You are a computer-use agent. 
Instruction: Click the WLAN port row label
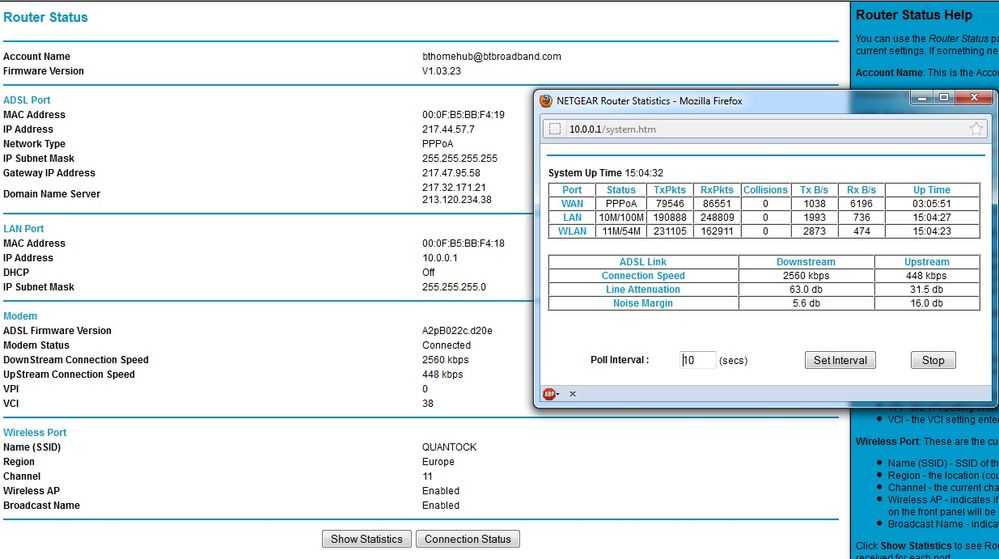(571, 231)
